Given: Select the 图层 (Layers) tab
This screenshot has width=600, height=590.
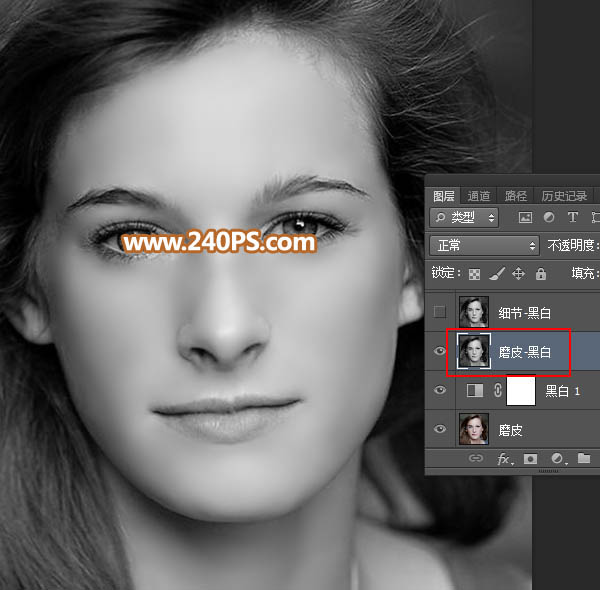Looking at the screenshot, I should pos(443,196).
